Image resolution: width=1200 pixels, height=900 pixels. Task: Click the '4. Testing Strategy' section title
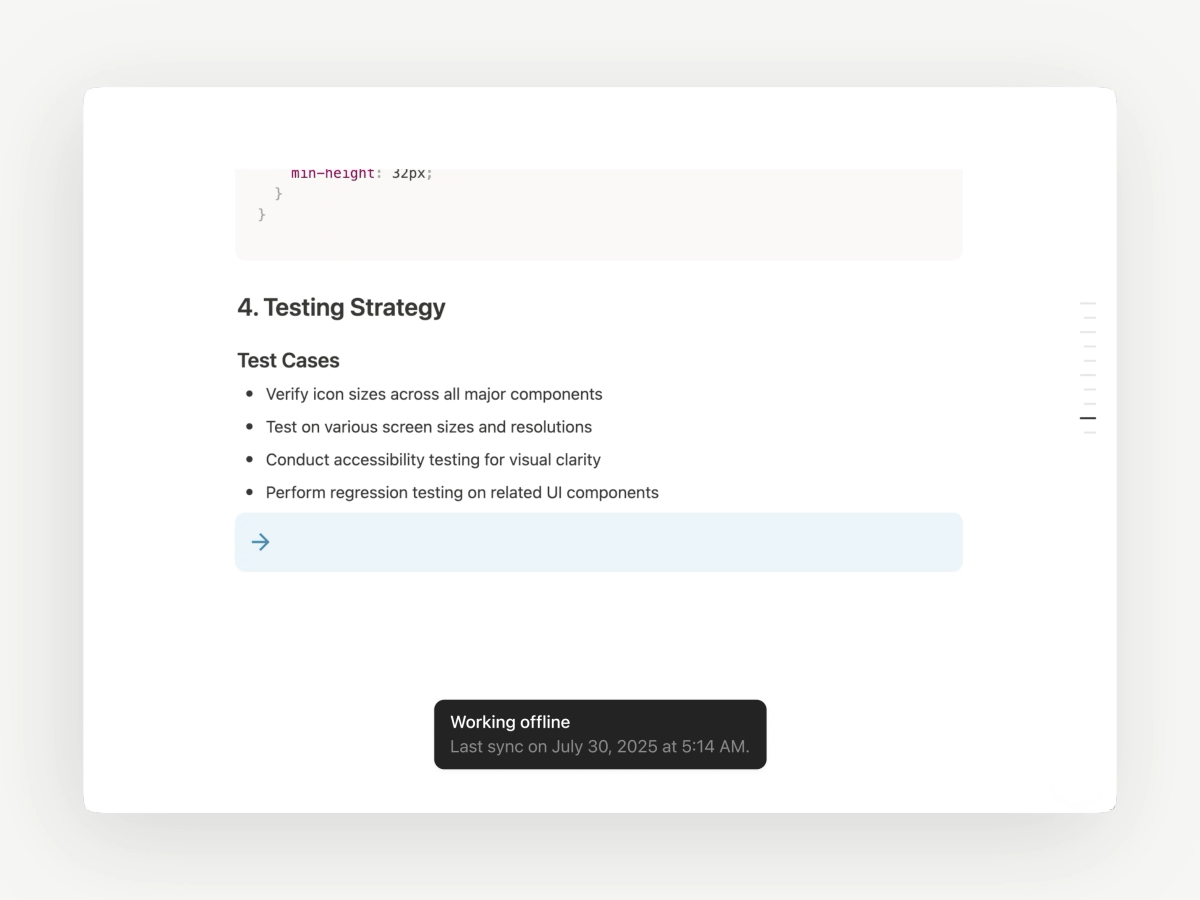pos(341,307)
